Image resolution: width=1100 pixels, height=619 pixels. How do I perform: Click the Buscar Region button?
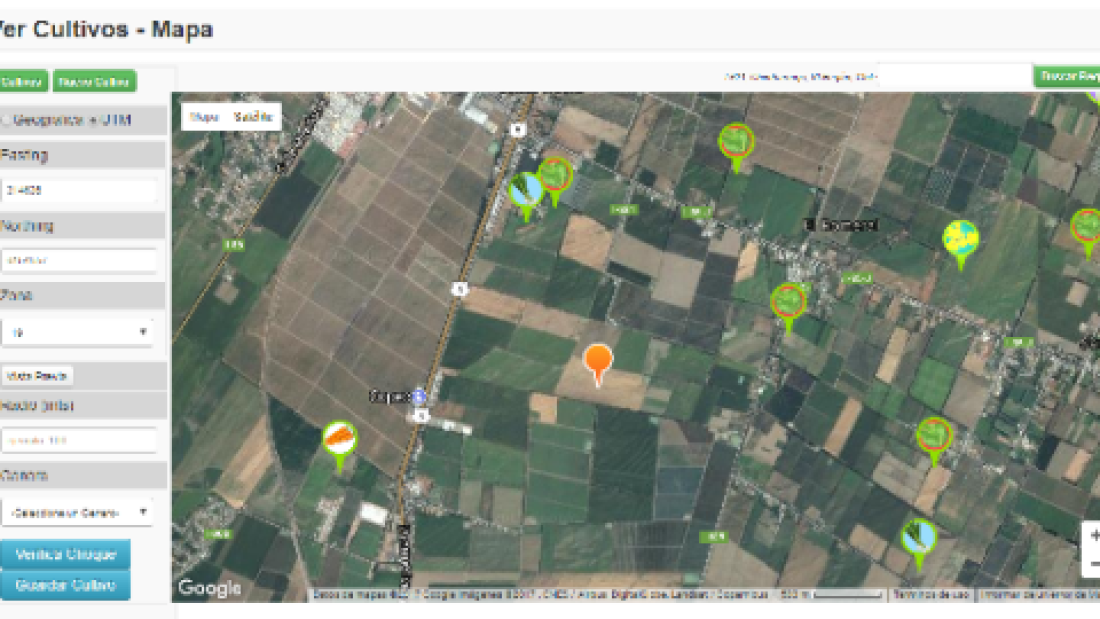pos(1067,76)
